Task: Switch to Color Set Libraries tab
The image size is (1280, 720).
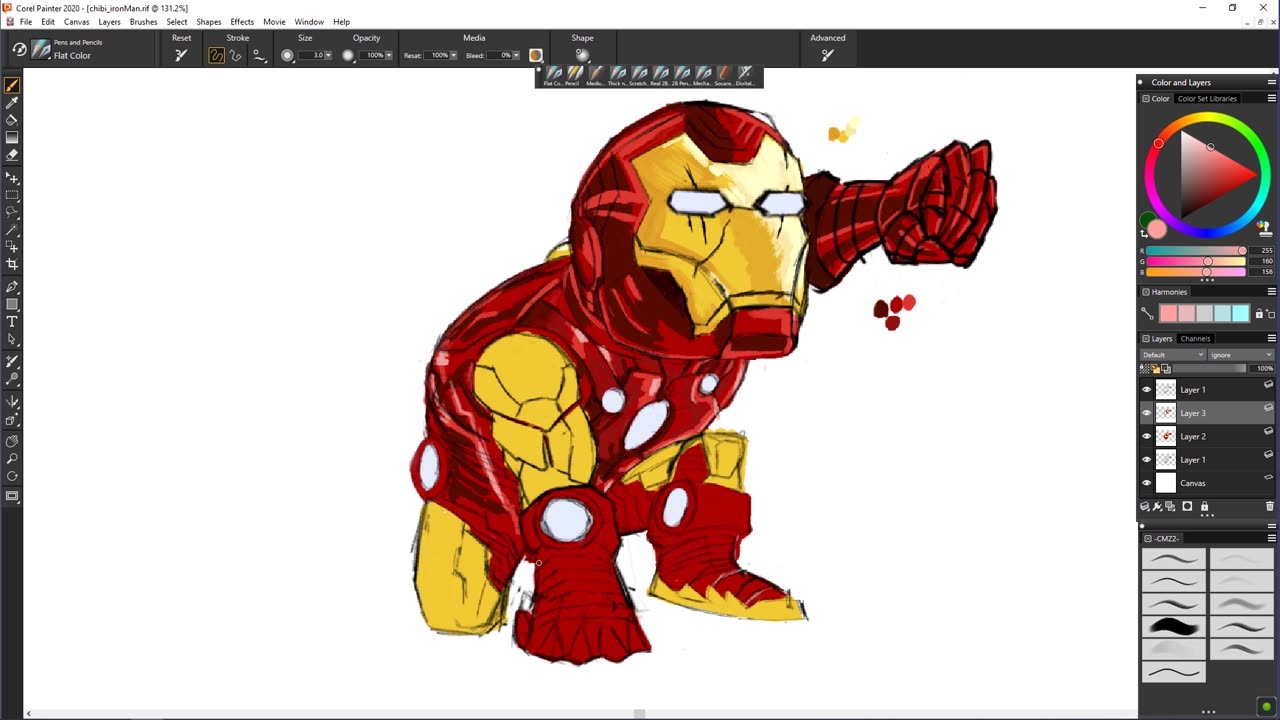Action: 1207,98
